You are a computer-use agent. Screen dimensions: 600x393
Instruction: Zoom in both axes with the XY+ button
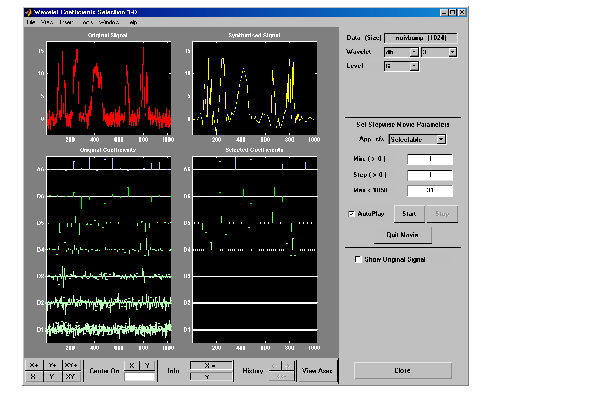pyautogui.click(x=71, y=365)
